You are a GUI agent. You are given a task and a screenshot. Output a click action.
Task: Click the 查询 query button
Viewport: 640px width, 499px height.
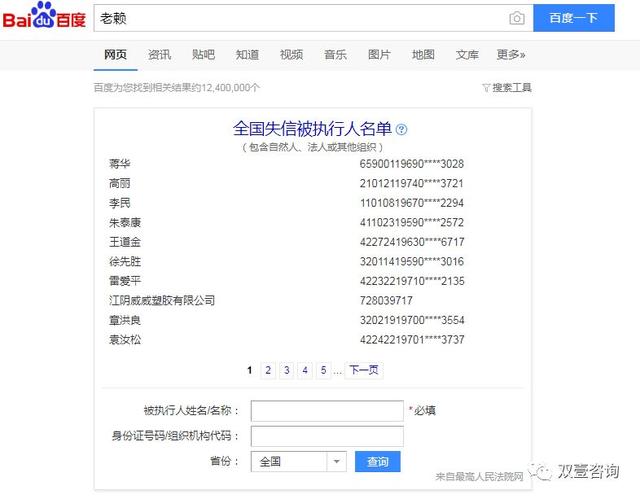pos(377,462)
